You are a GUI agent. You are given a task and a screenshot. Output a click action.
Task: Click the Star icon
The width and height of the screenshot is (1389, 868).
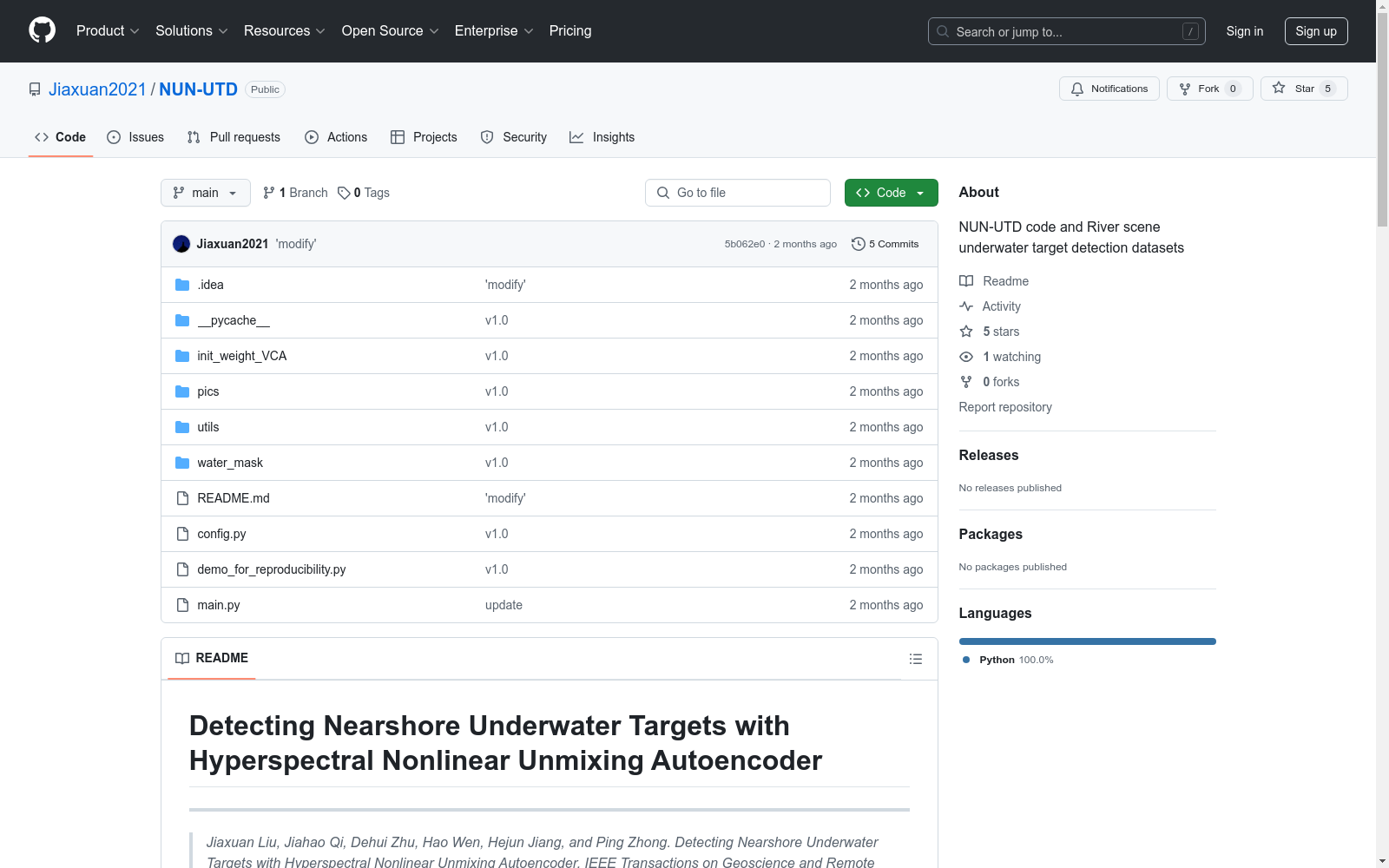(x=1279, y=88)
